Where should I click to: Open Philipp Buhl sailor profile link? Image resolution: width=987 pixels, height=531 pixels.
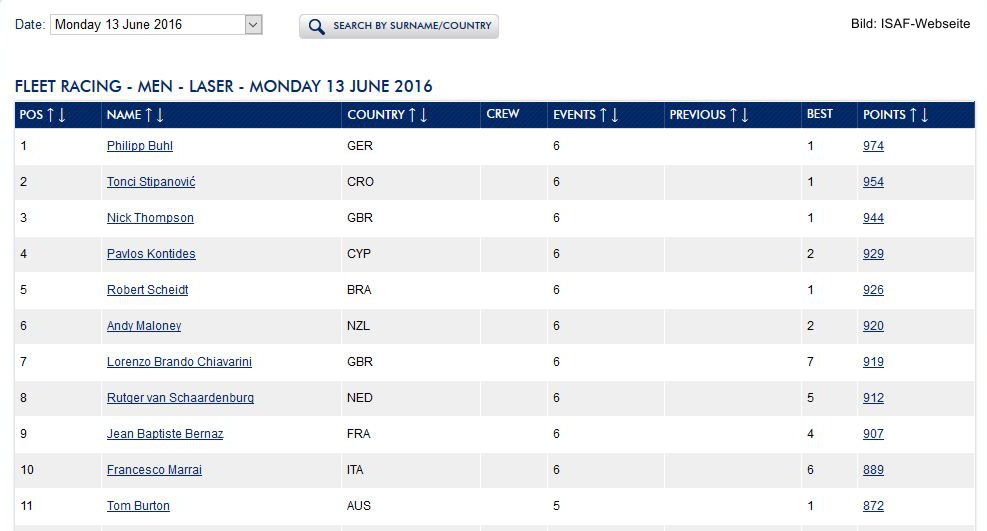(x=140, y=146)
